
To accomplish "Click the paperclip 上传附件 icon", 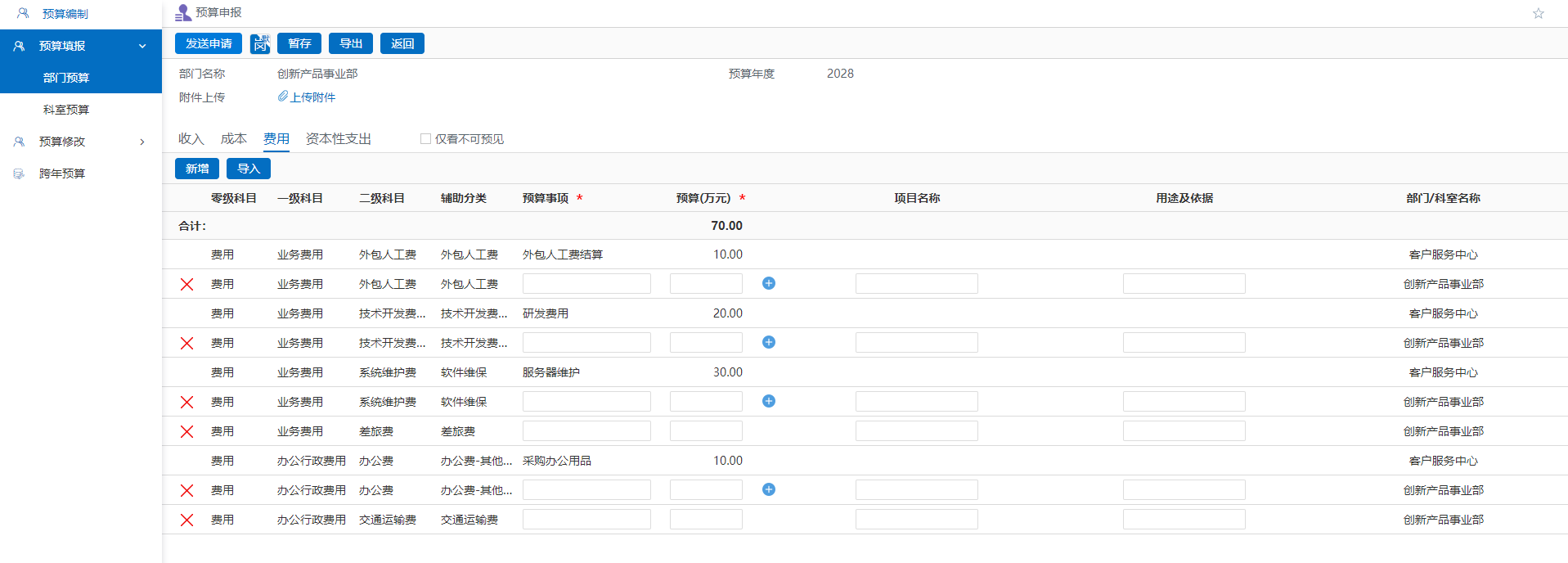I will point(283,97).
